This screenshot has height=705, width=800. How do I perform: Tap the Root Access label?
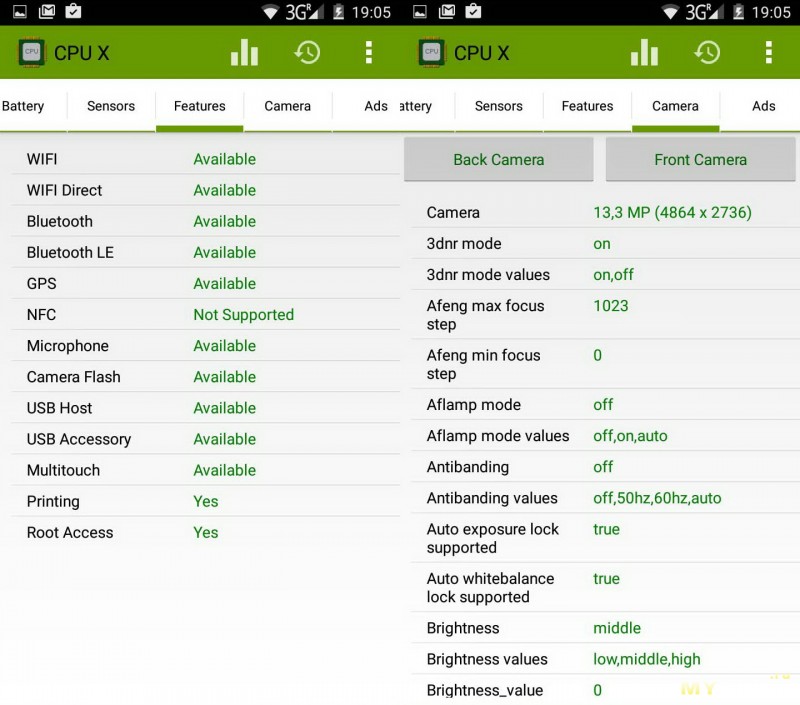coord(70,533)
